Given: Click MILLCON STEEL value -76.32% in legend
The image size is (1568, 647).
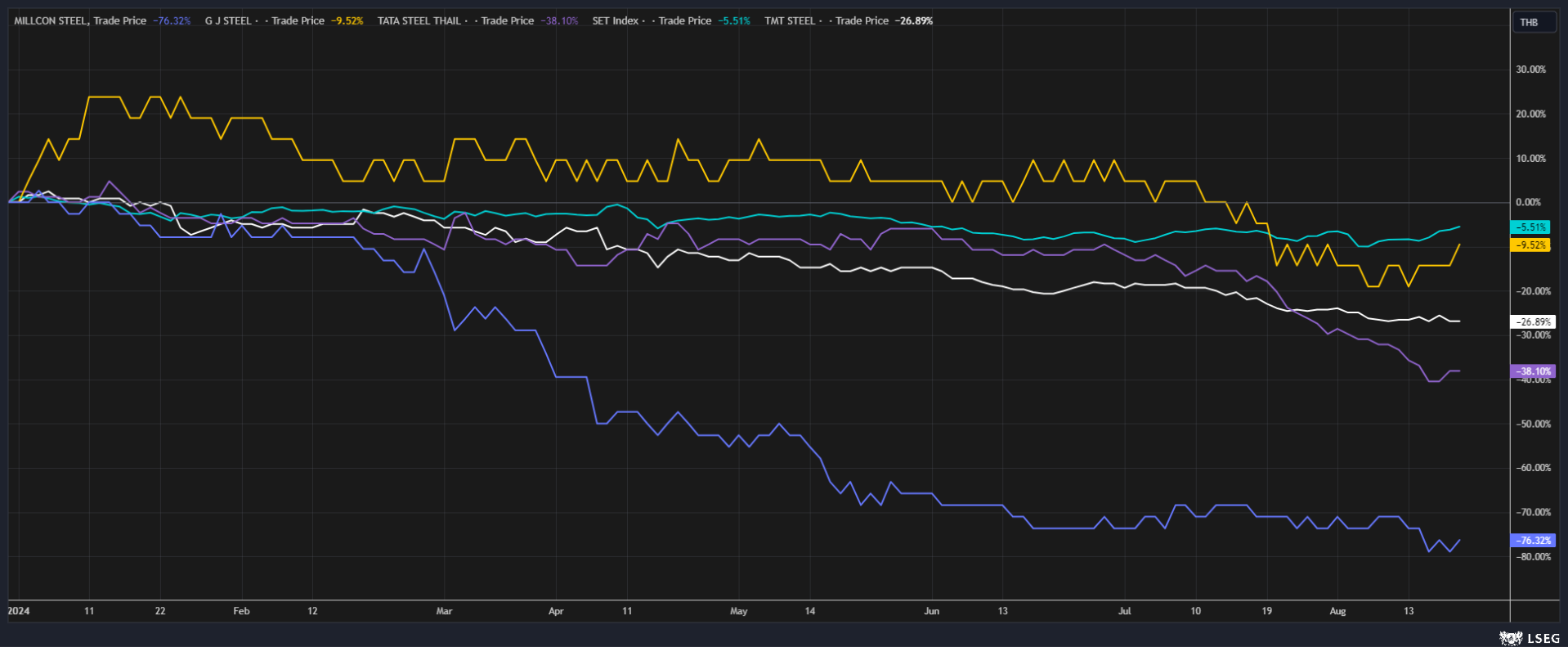Looking at the screenshot, I should (x=172, y=21).
